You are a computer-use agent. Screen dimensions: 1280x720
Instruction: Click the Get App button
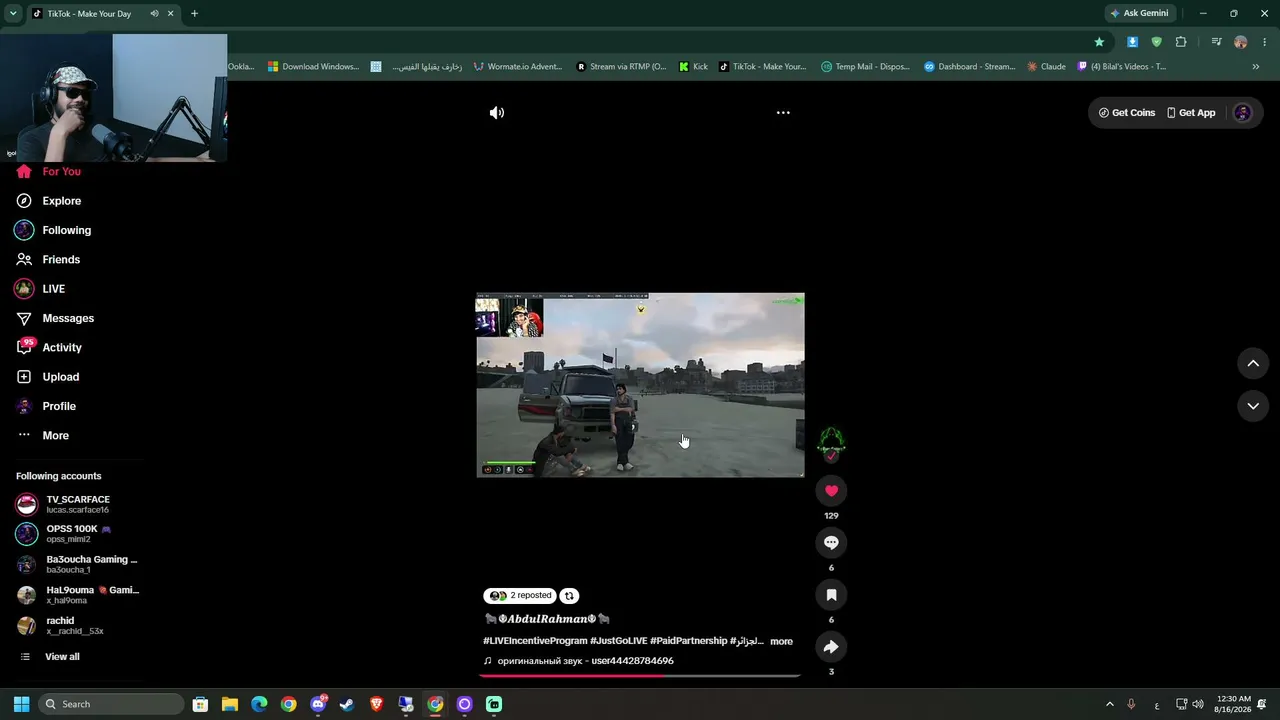coord(1191,113)
